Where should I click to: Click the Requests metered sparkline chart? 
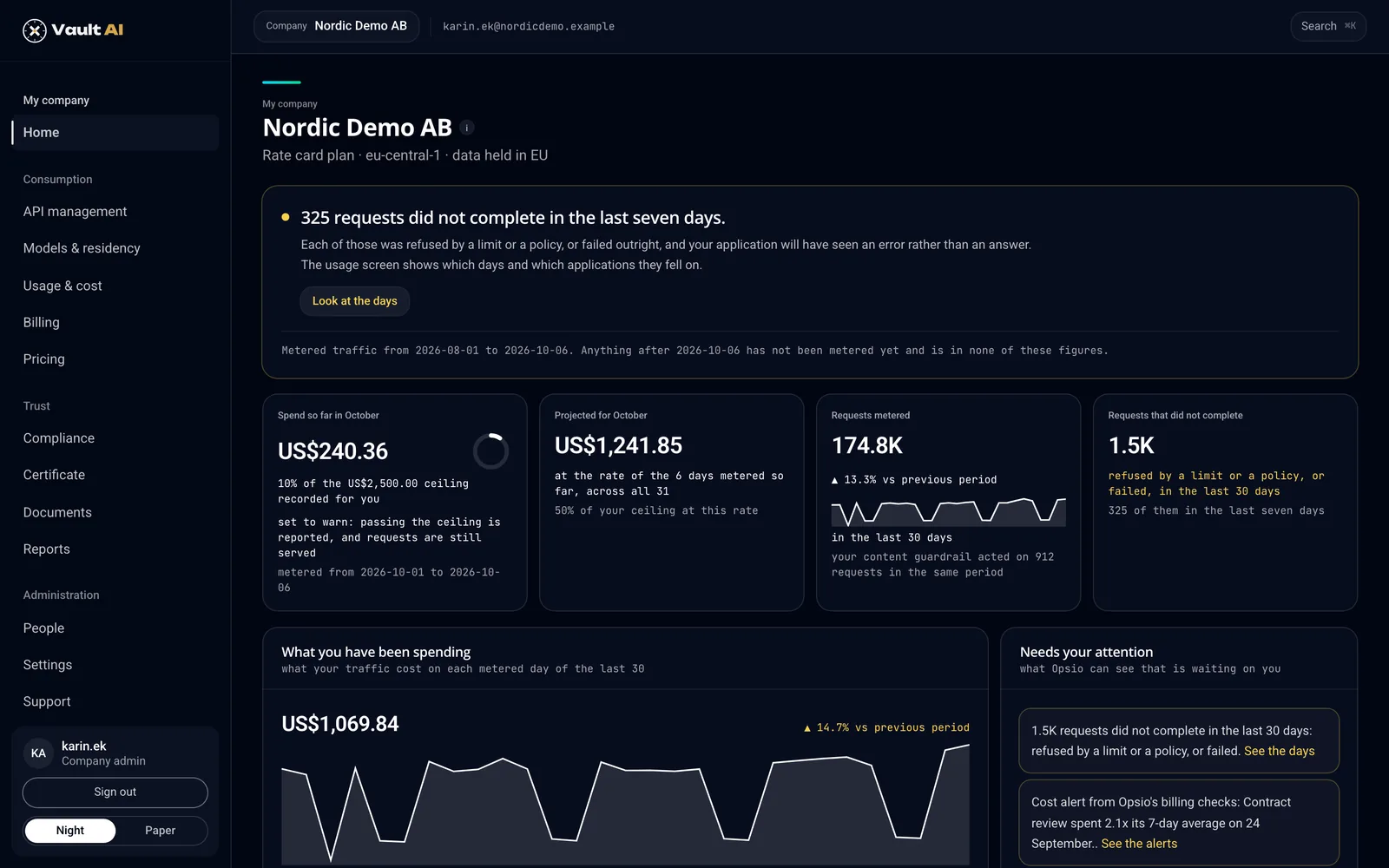coord(948,512)
